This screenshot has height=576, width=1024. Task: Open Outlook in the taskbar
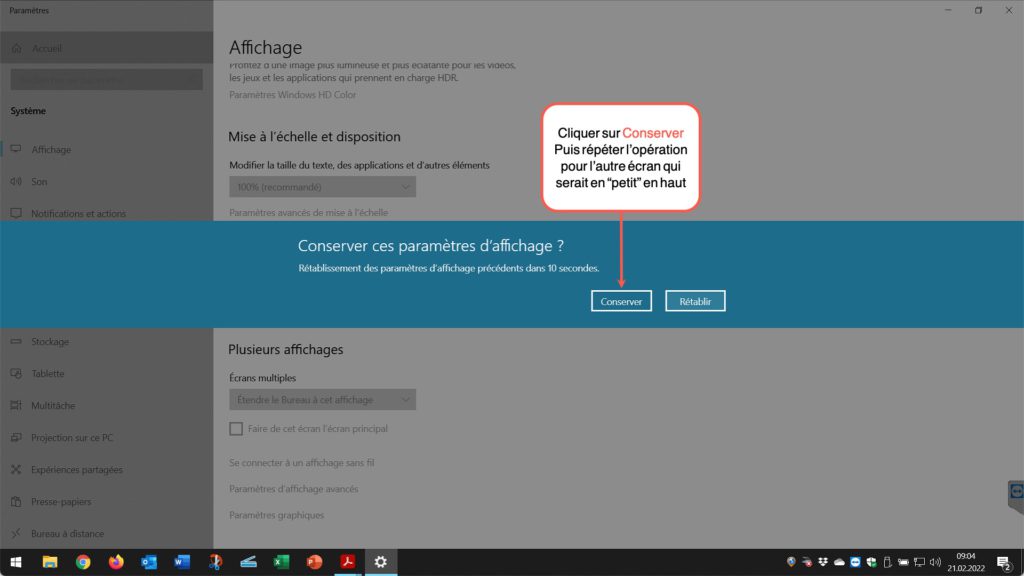click(149, 562)
